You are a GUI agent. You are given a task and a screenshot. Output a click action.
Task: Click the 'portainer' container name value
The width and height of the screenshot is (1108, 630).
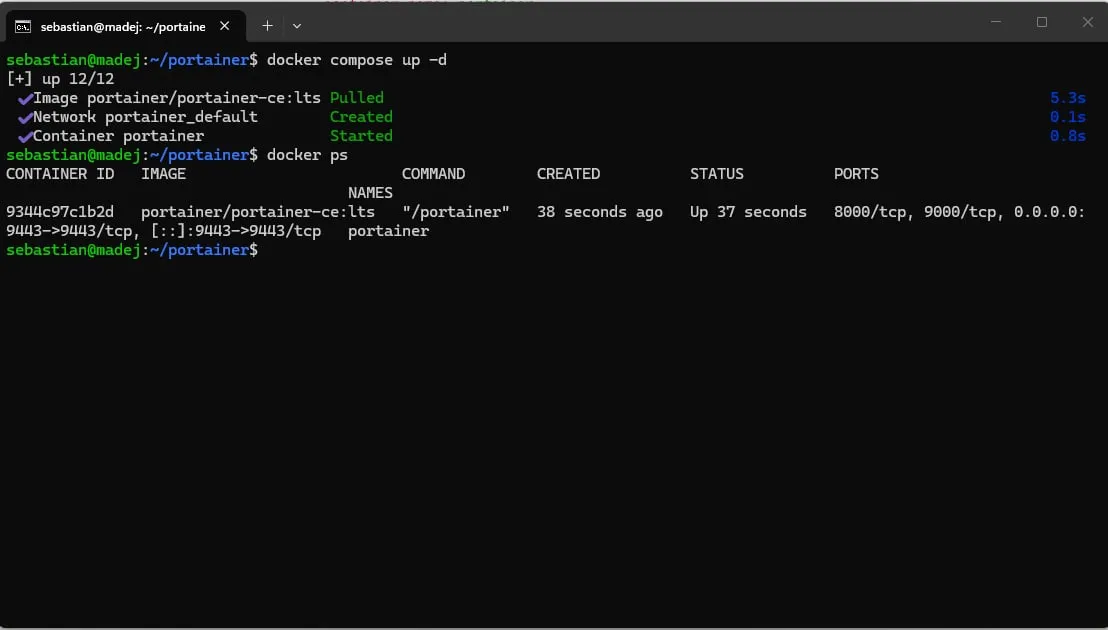pos(389,232)
